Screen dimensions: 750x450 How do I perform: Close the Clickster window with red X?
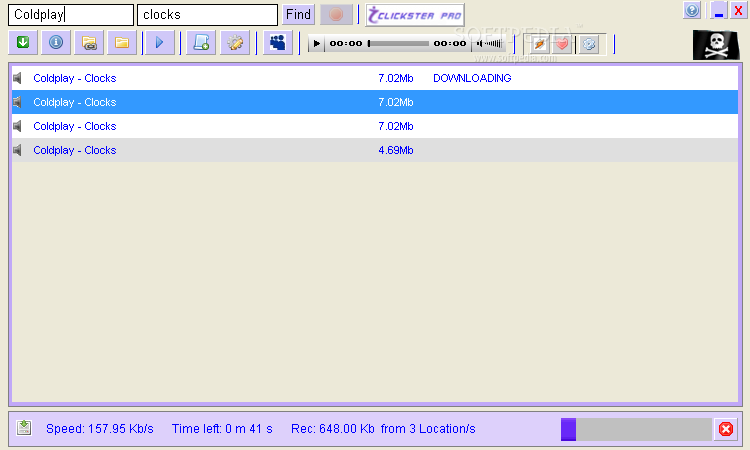pyautogui.click(x=739, y=10)
